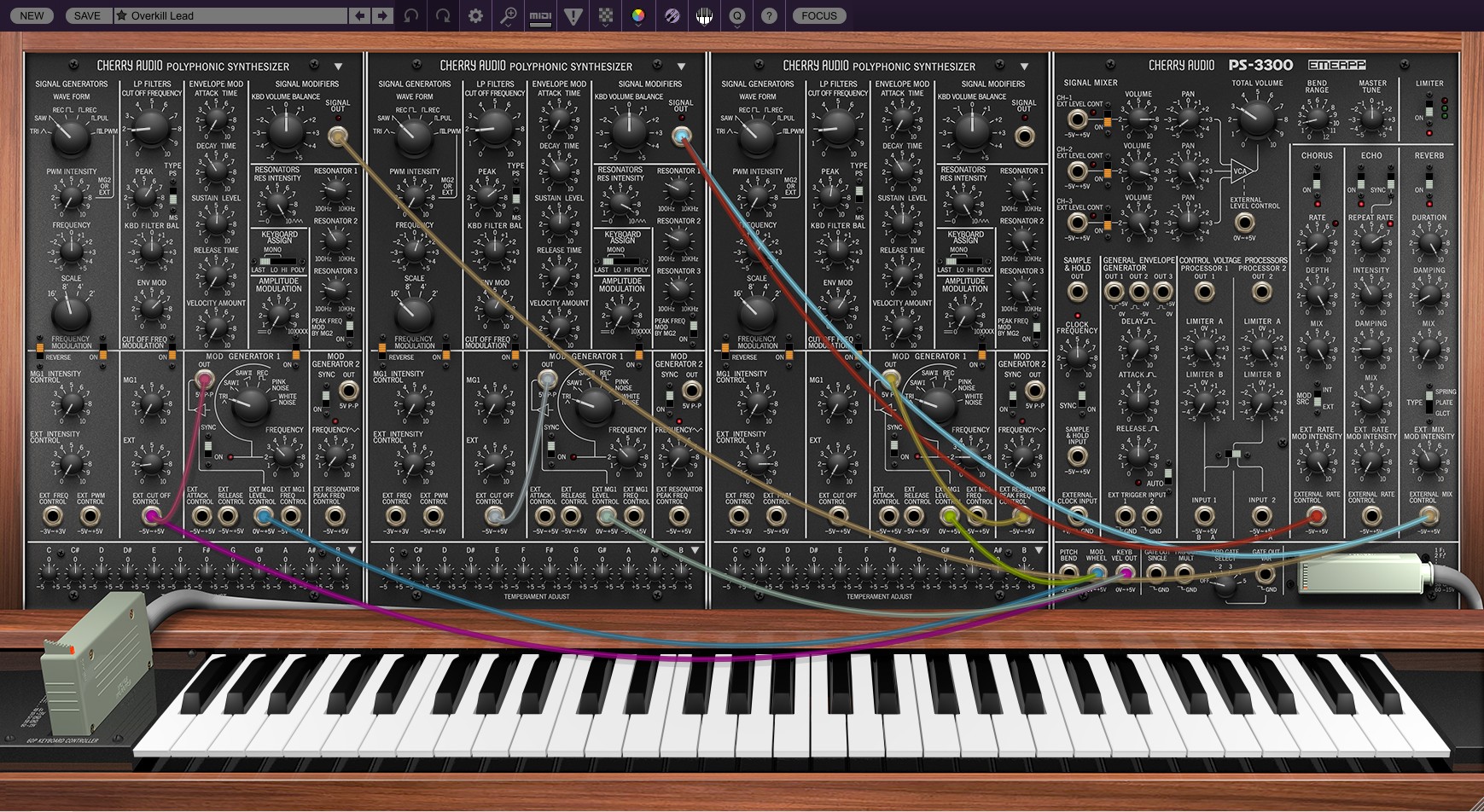Toggle the Limiter ON switch
The image size is (1484, 812).
point(1429,109)
